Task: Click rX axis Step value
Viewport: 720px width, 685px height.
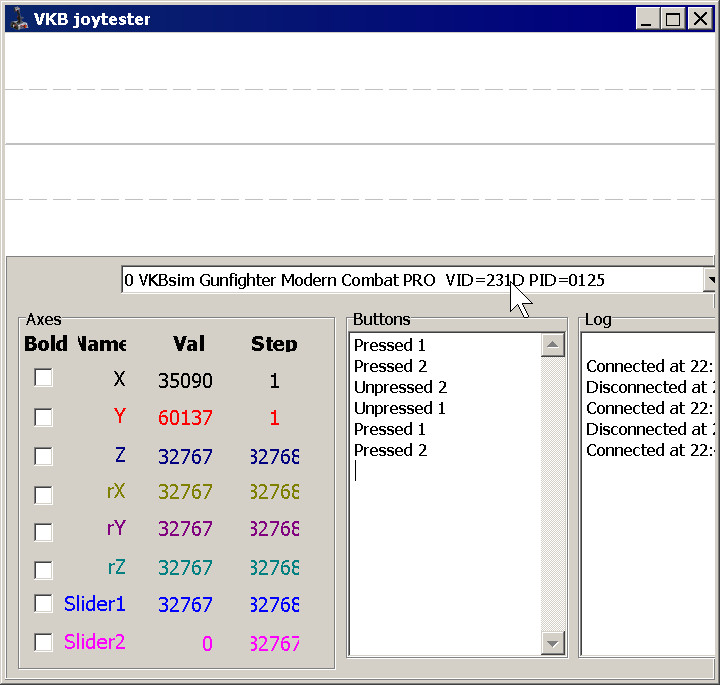Action: [x=275, y=492]
